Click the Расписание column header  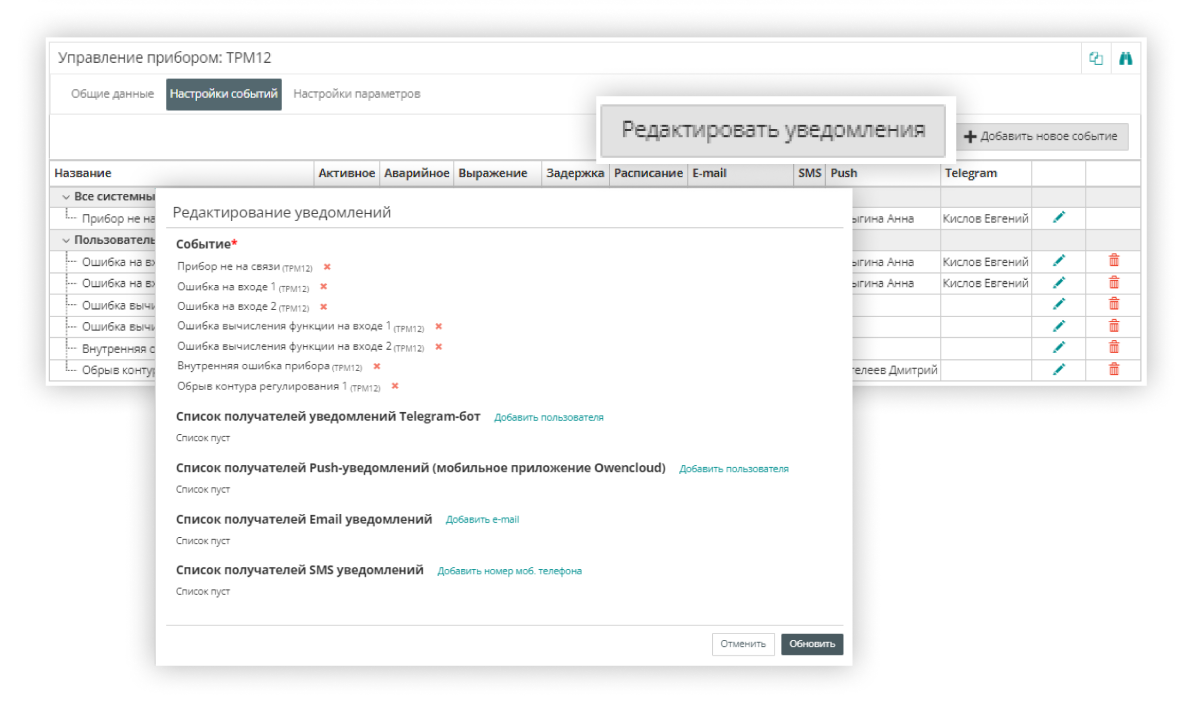(x=648, y=173)
